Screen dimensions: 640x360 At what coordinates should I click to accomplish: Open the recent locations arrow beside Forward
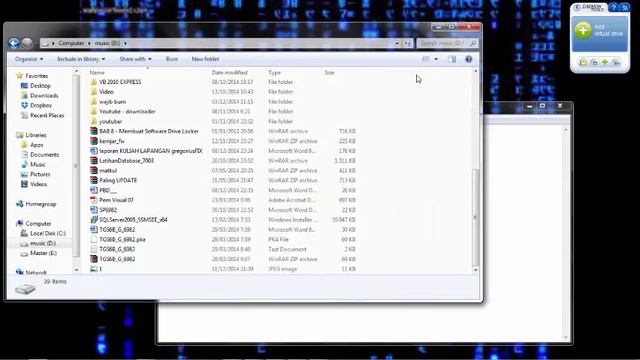pos(36,43)
